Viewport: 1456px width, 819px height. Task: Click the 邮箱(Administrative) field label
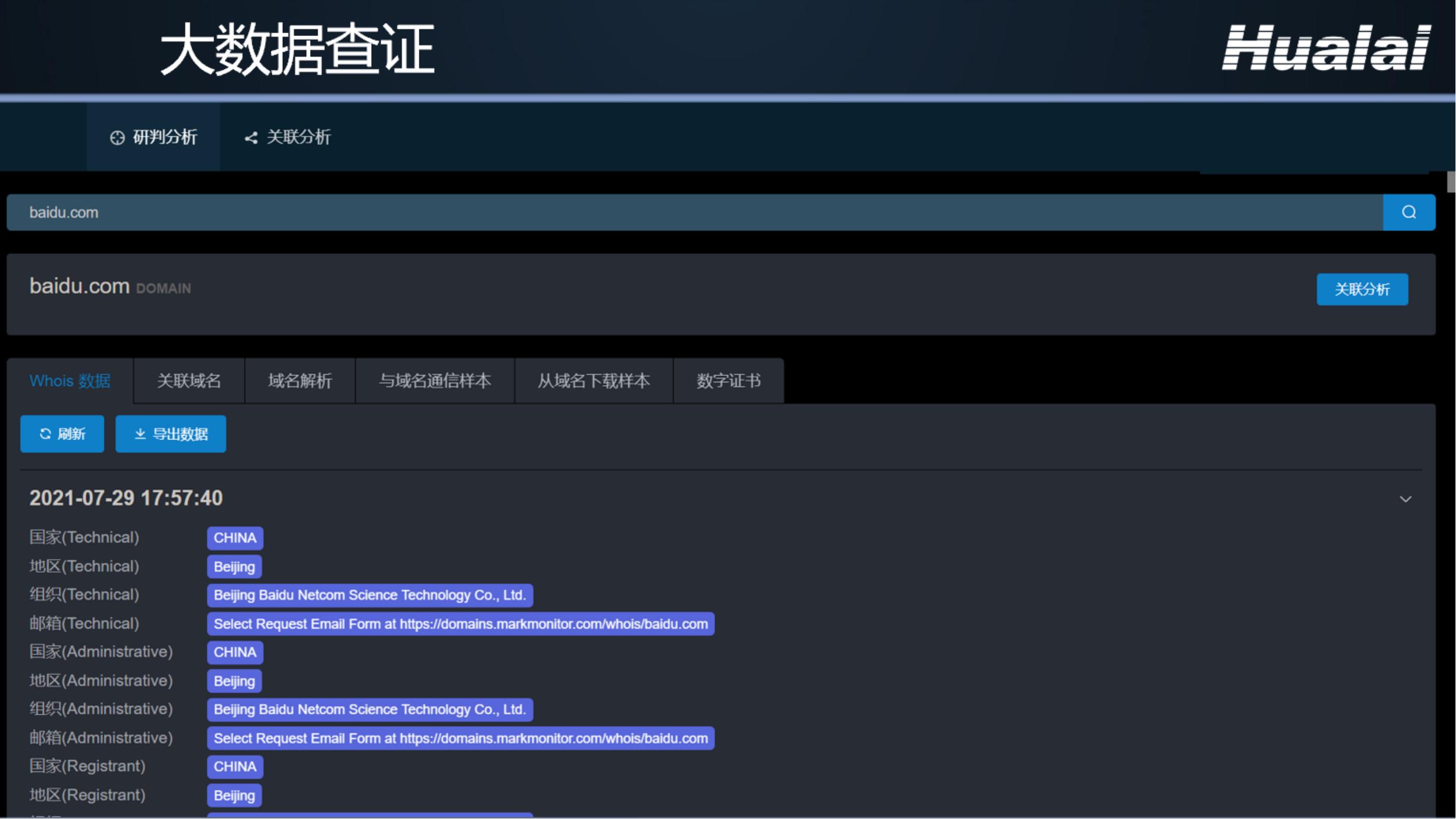(101, 738)
